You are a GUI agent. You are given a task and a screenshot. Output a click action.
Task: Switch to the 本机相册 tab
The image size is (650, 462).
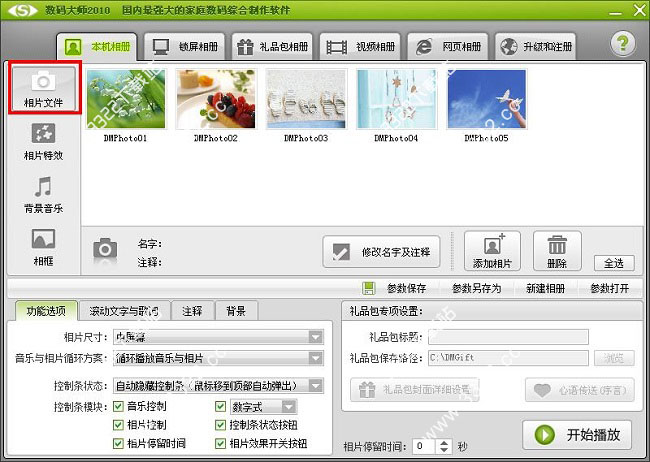click(97, 46)
